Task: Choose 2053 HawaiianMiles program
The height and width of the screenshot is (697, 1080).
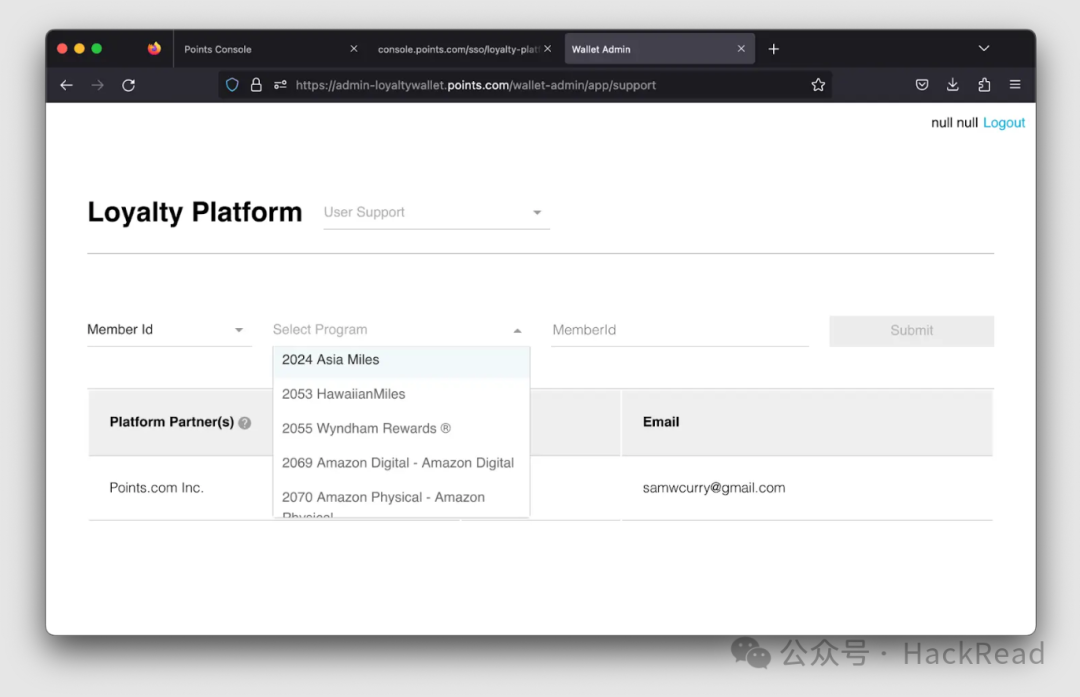Action: point(402,394)
